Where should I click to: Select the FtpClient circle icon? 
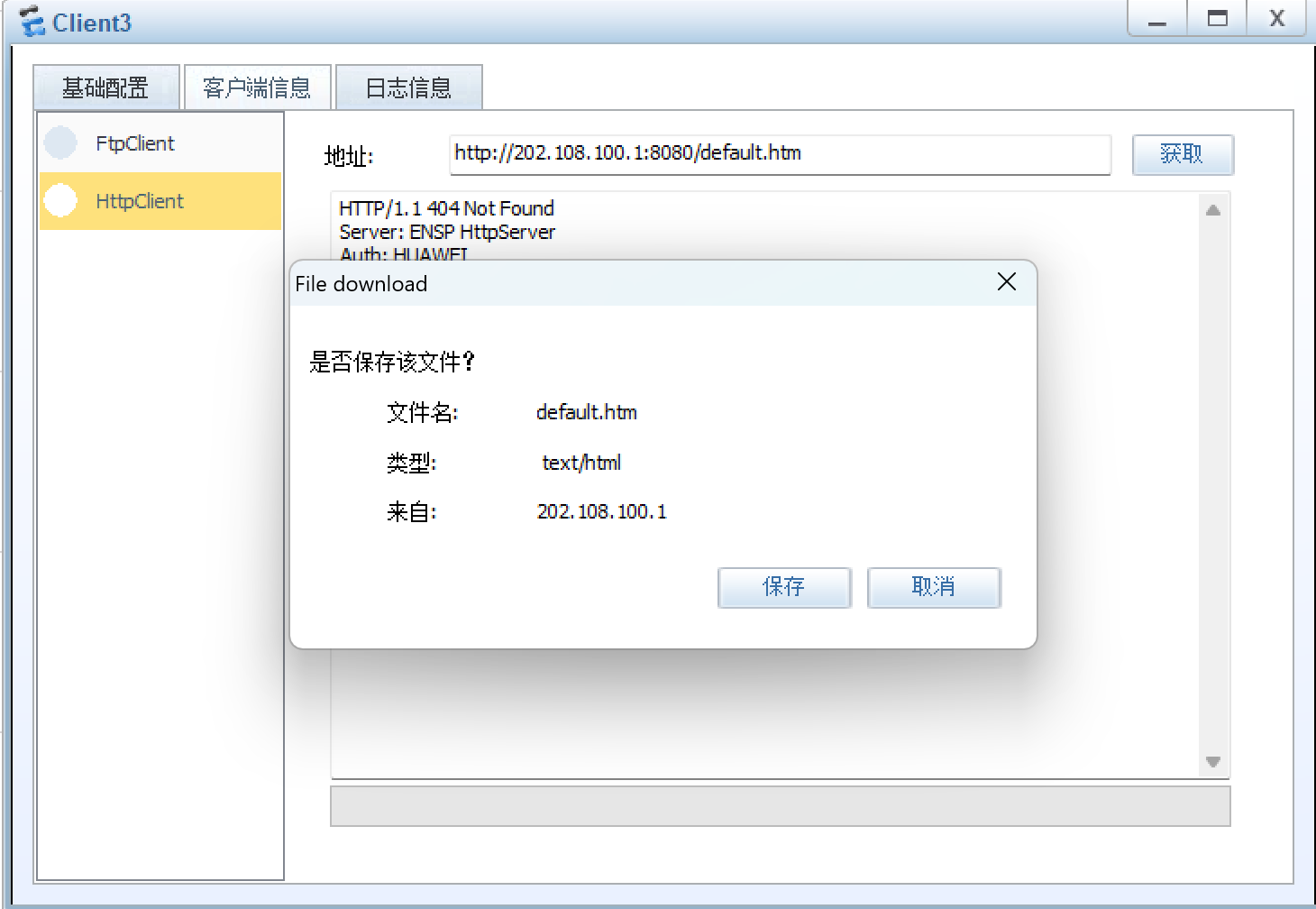pos(60,142)
